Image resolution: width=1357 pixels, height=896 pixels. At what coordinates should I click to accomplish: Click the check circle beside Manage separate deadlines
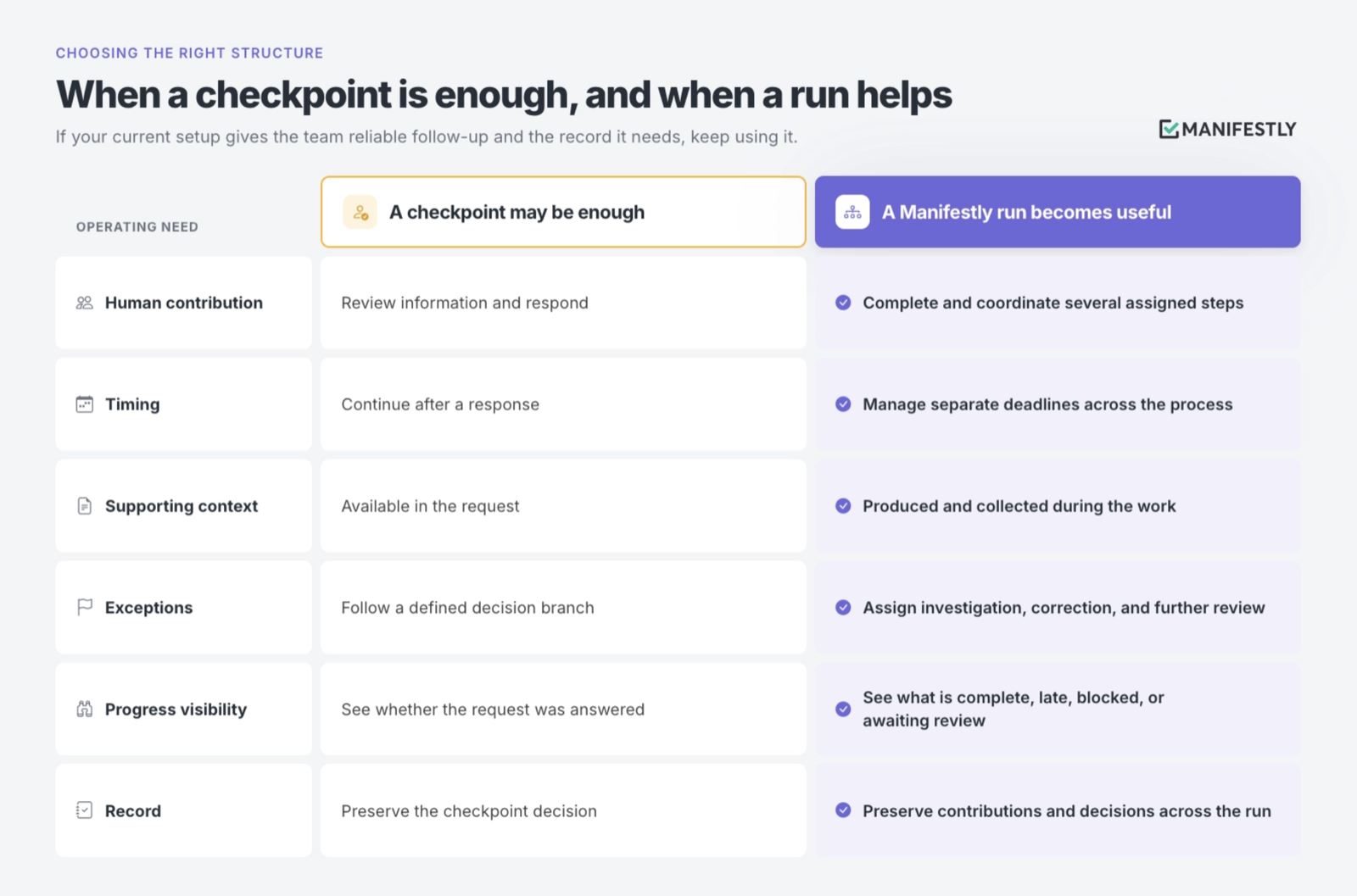point(843,404)
